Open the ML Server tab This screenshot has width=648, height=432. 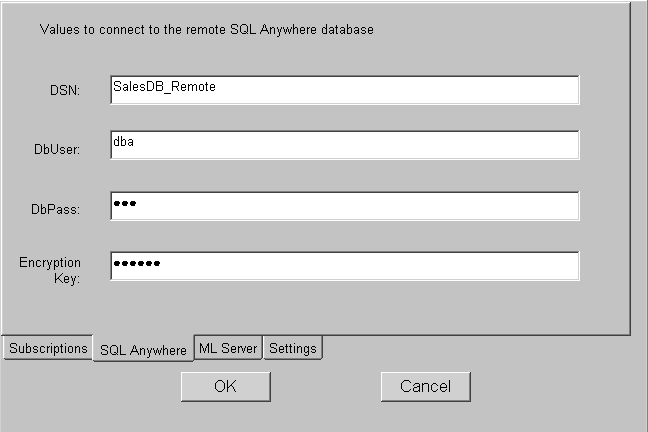[x=228, y=348]
